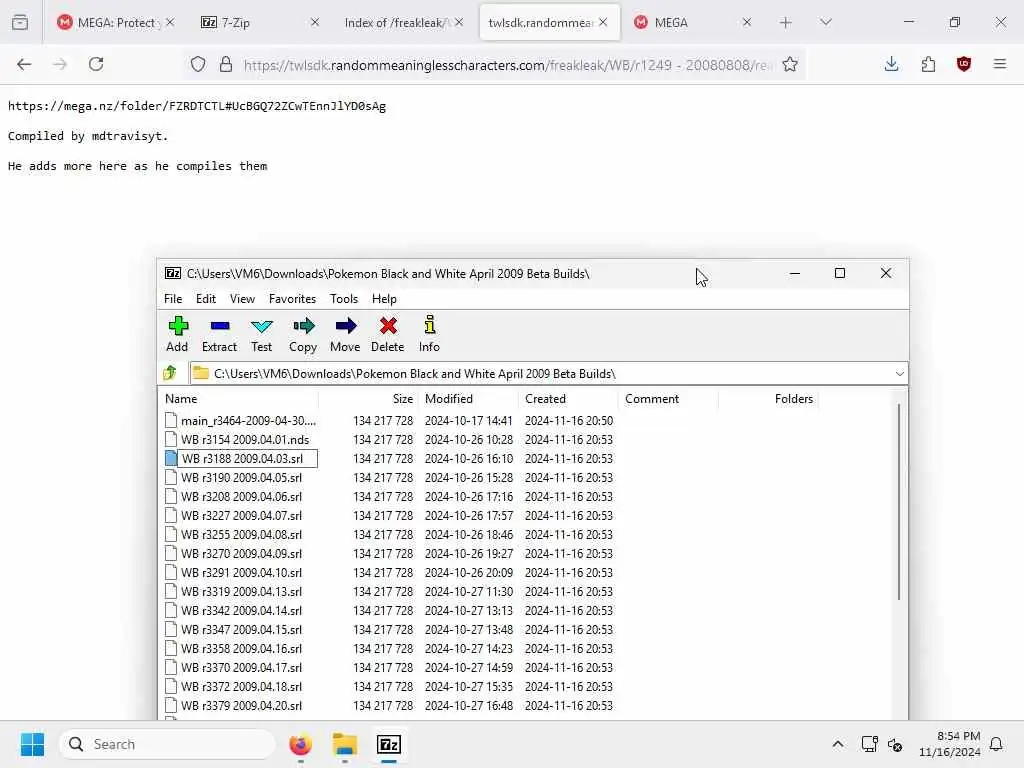Open the View menu in 7-Zip
The image size is (1024, 768).
coord(242,298)
